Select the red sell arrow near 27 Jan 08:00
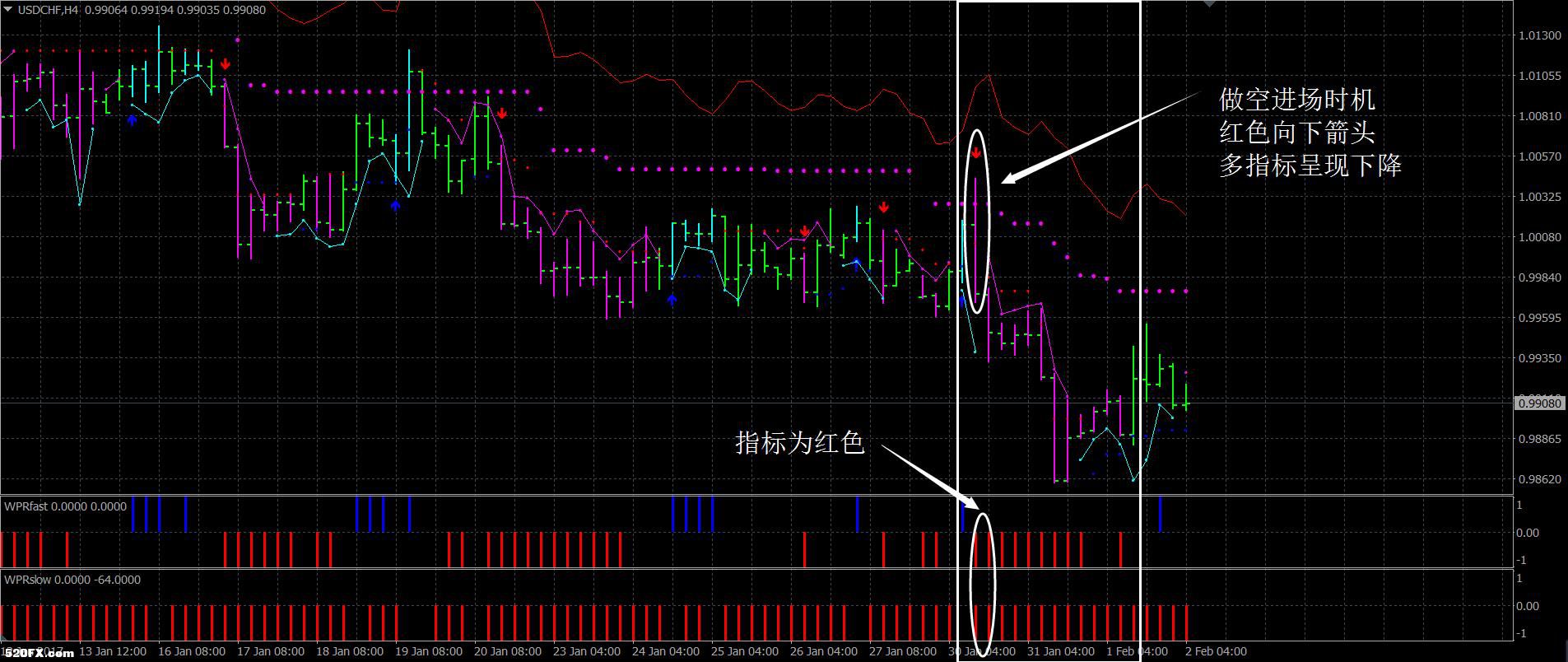Image resolution: width=1568 pixels, height=662 pixels. 883,207
